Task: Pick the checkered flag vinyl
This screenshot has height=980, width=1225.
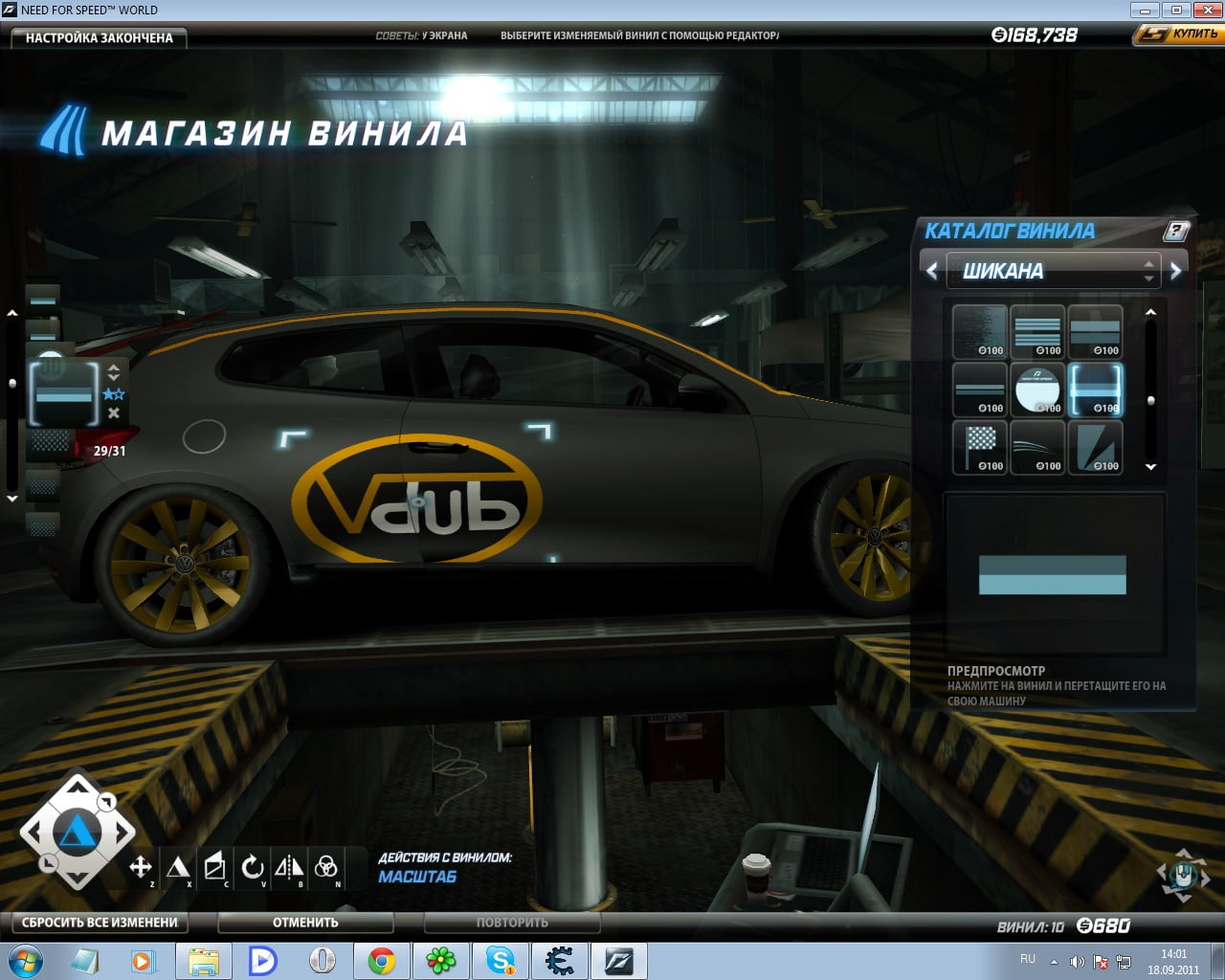Action: click(980, 448)
